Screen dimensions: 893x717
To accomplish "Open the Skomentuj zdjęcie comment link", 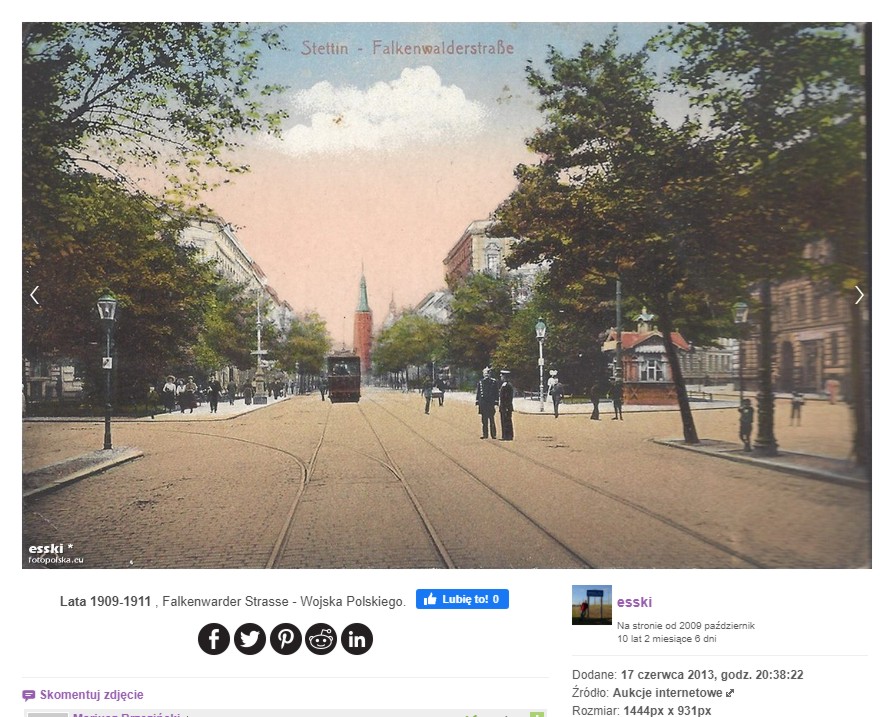I will pyautogui.click(x=92, y=695).
